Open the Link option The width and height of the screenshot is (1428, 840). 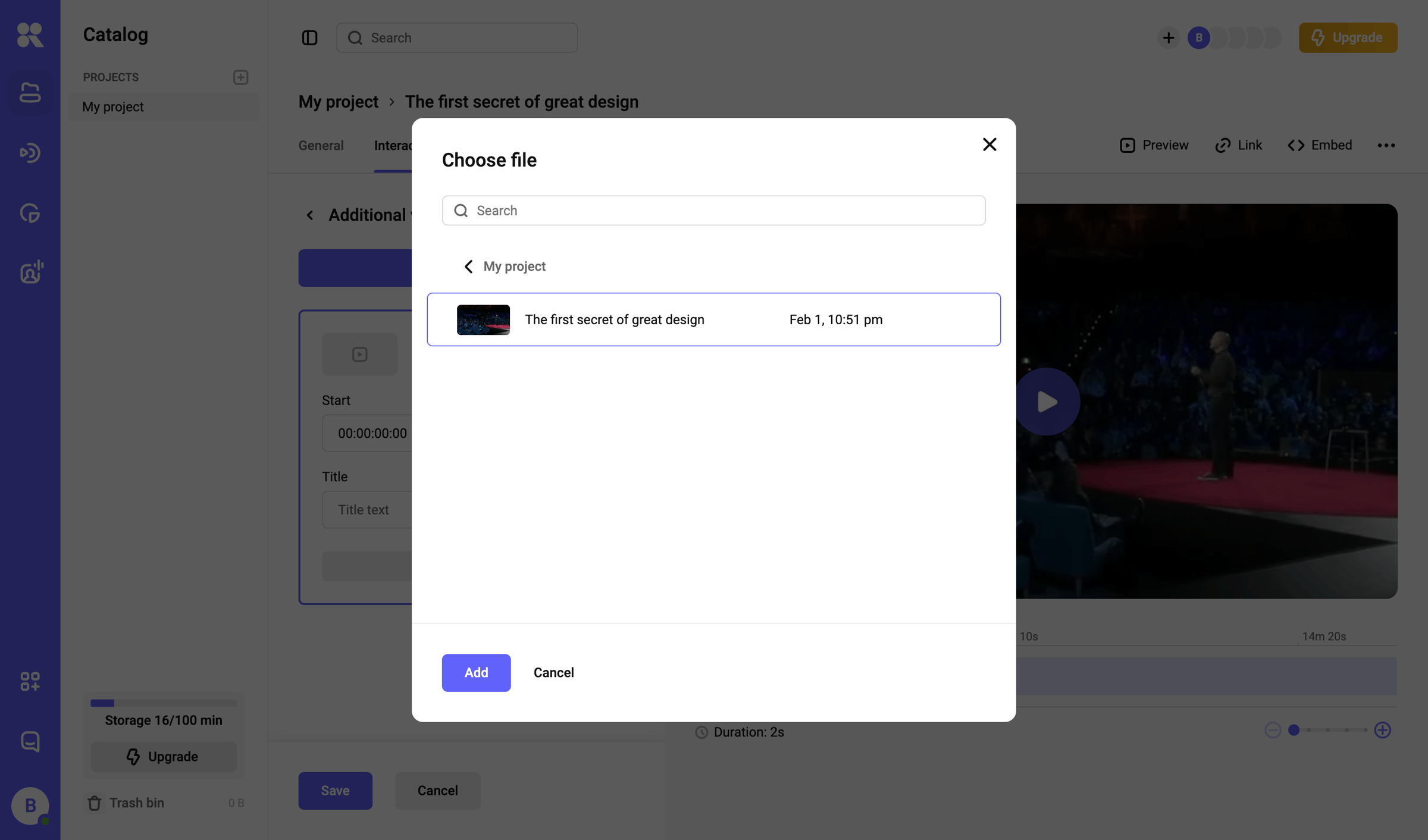coord(1238,145)
